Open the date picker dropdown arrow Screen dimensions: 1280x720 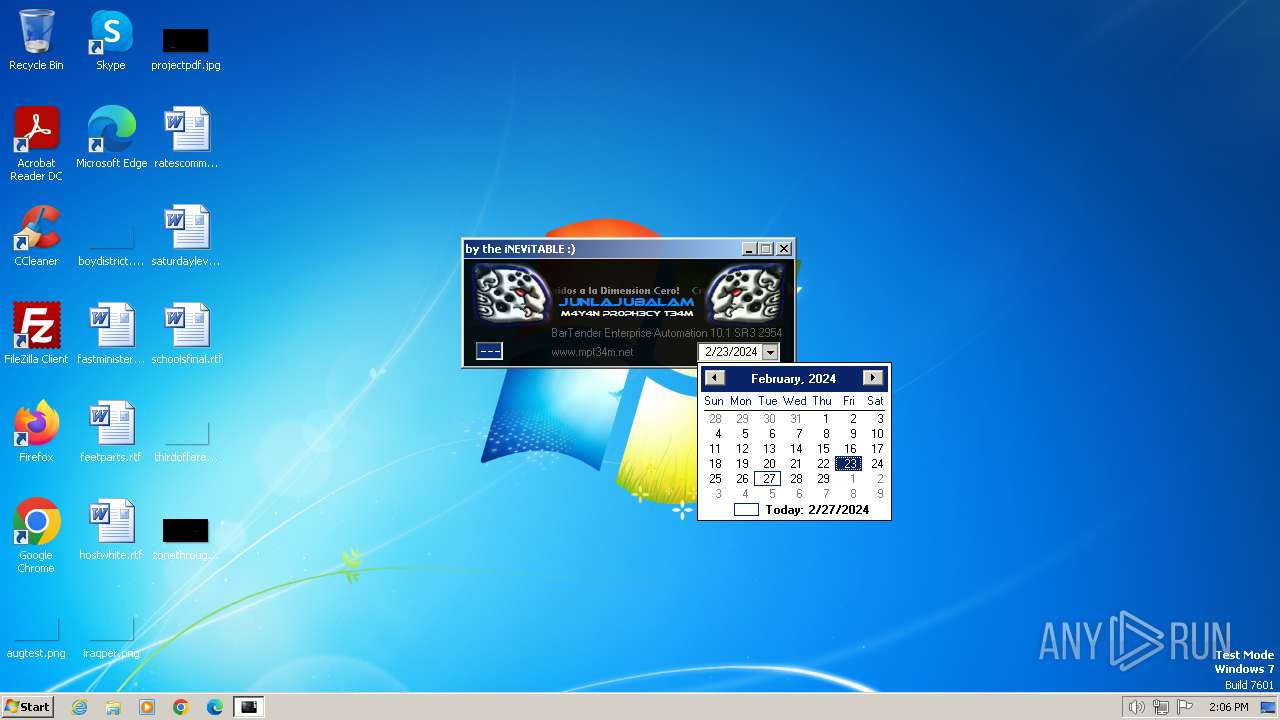770,352
